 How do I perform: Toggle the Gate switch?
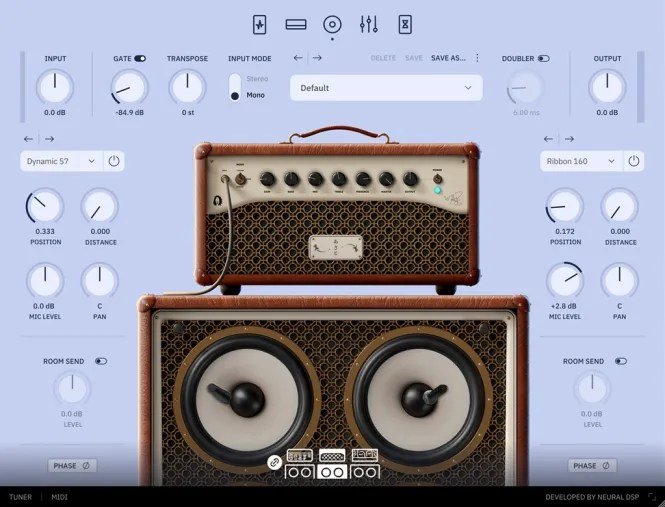pyautogui.click(x=140, y=59)
